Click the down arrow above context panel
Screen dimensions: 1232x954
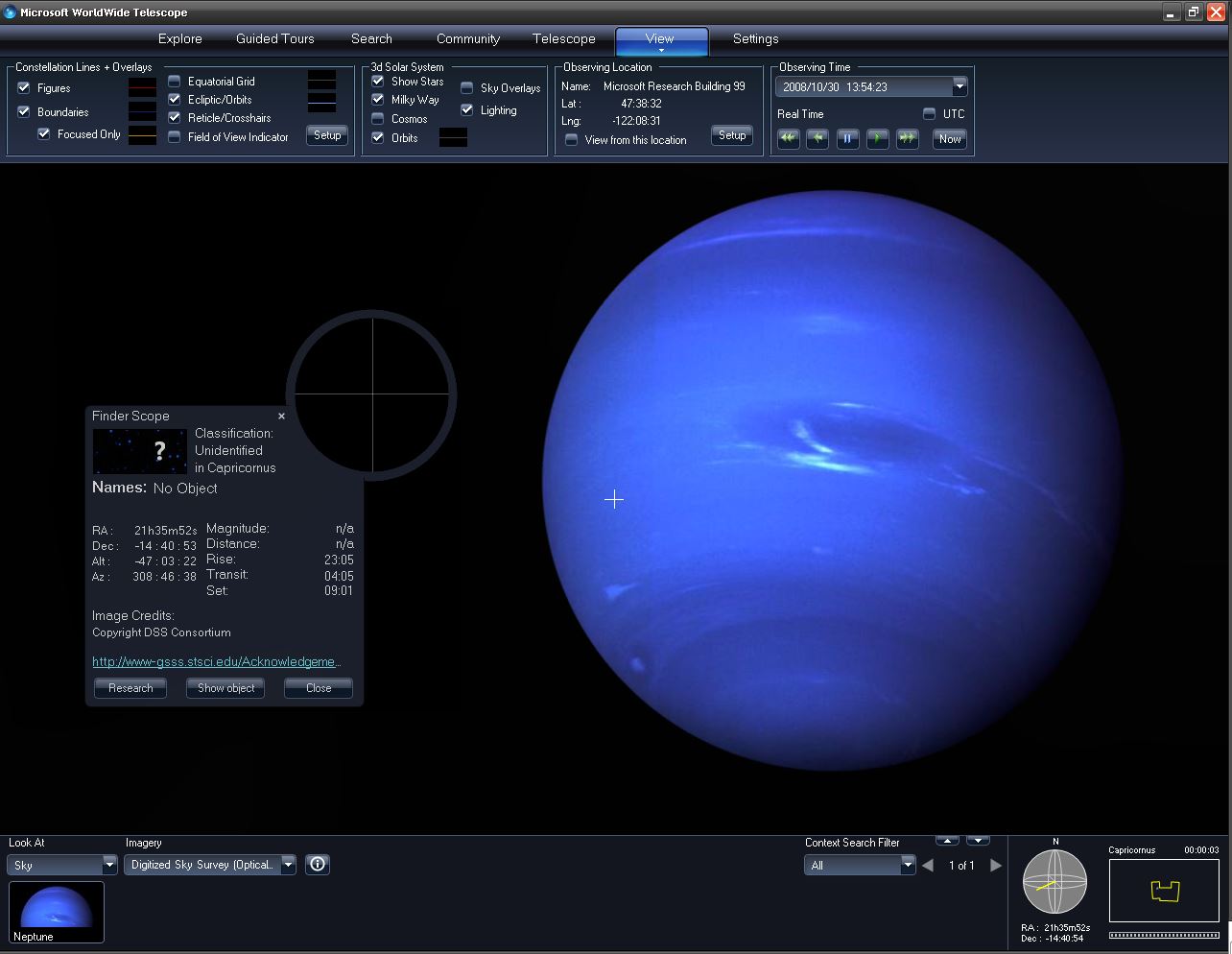[978, 841]
